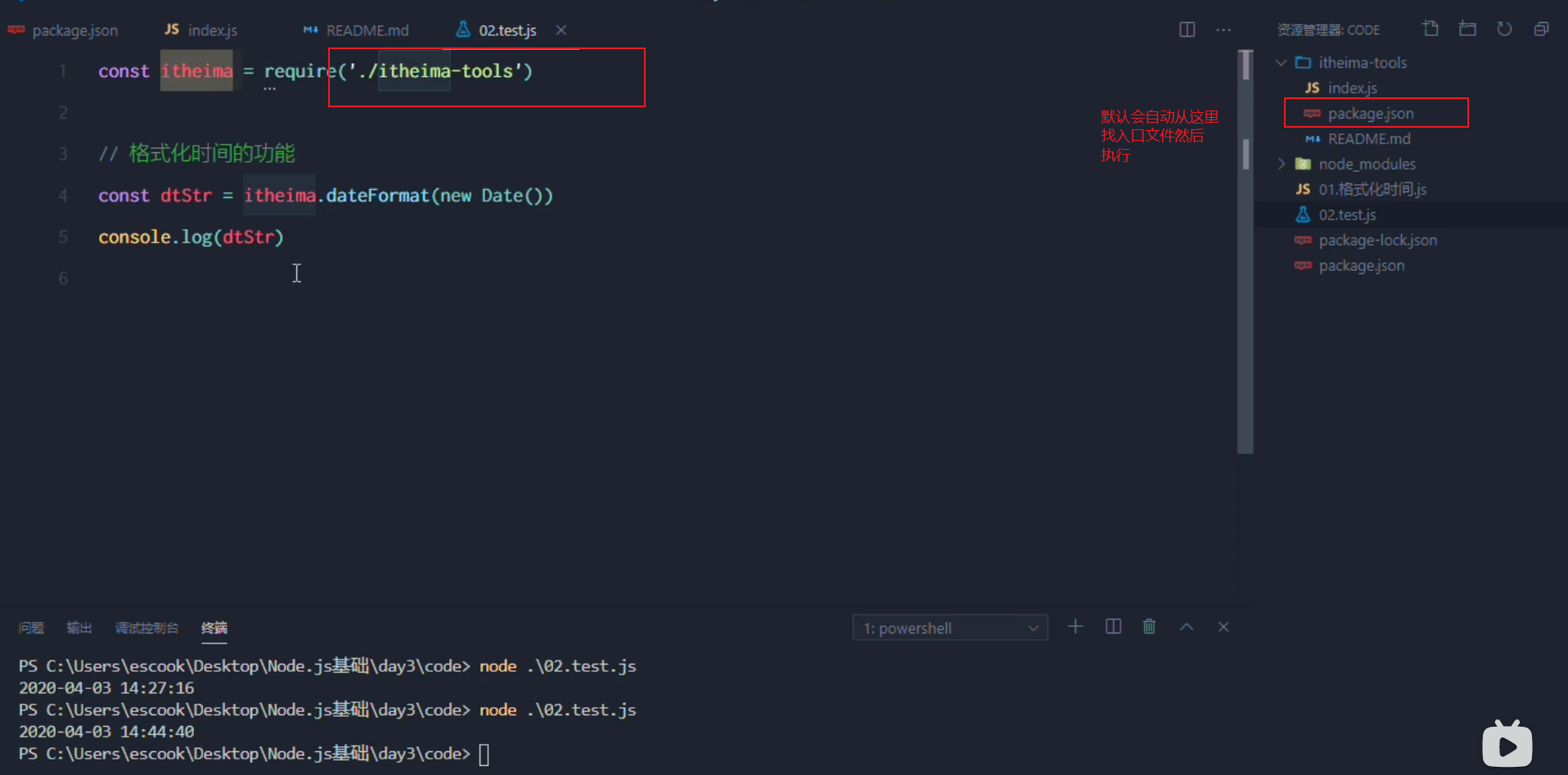The image size is (1568, 775).
Task: Click the 资源管理器: CODE header
Action: tap(1328, 29)
